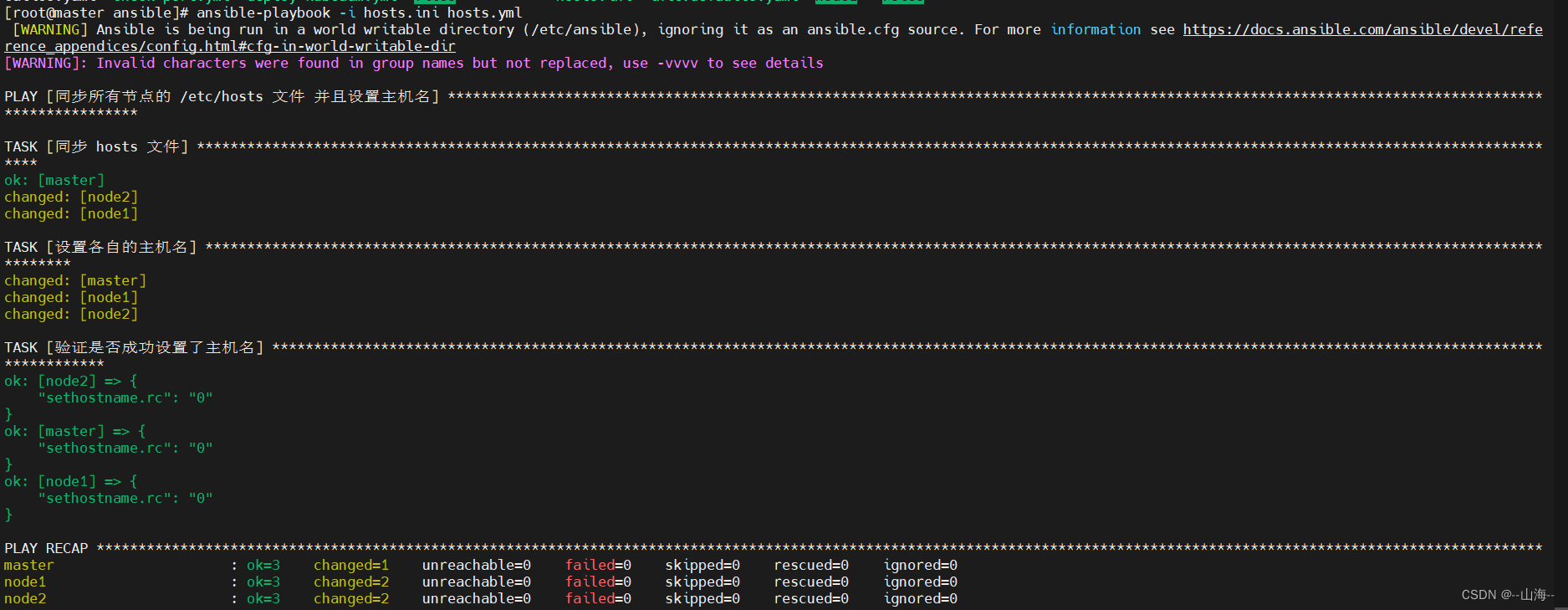Click 'ok: [master]' under hosts sync task

54,181
